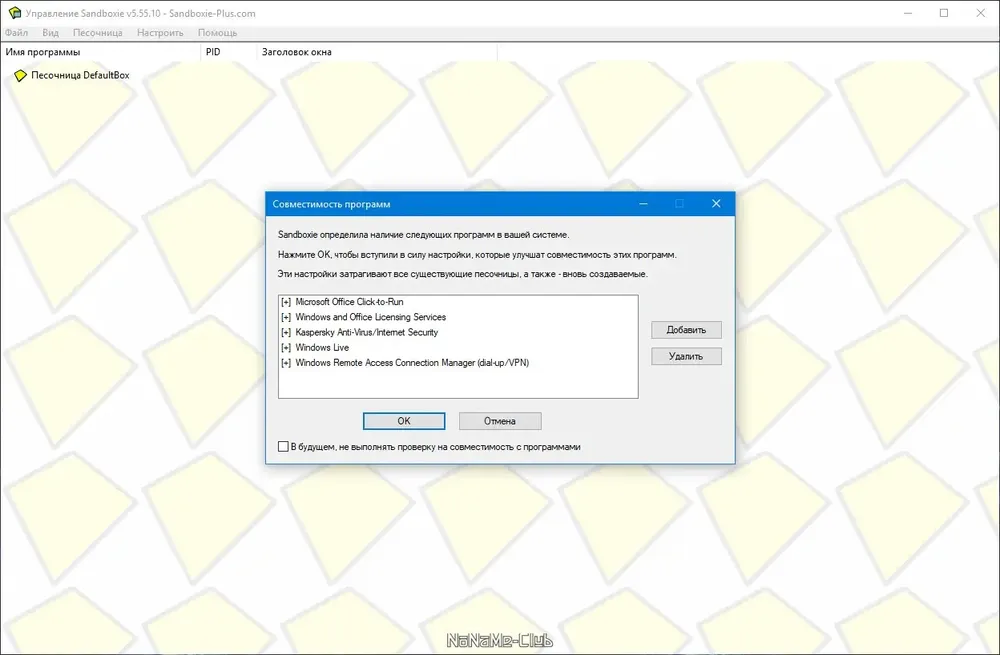The image size is (1000, 655).
Task: Expand Windows Remote Access Connection Manager entry
Action: click(x=286, y=363)
